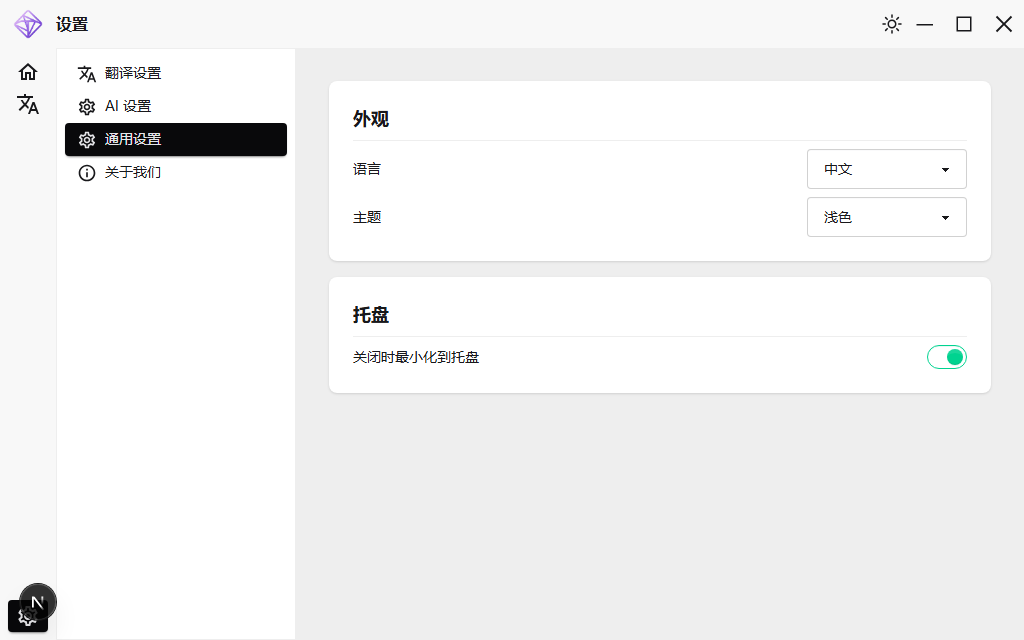Click the gear icon beside AI 设置
This screenshot has width=1024, height=640.
[x=87, y=107]
